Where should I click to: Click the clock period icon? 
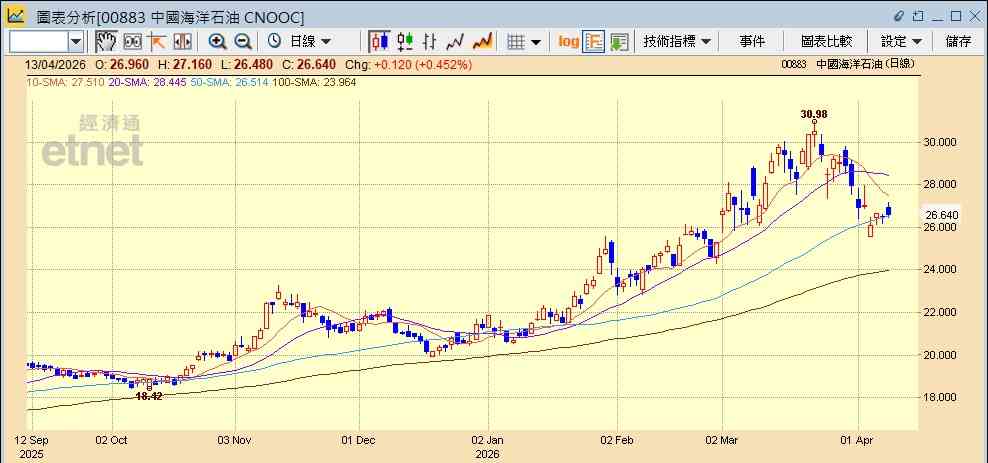click(x=274, y=42)
